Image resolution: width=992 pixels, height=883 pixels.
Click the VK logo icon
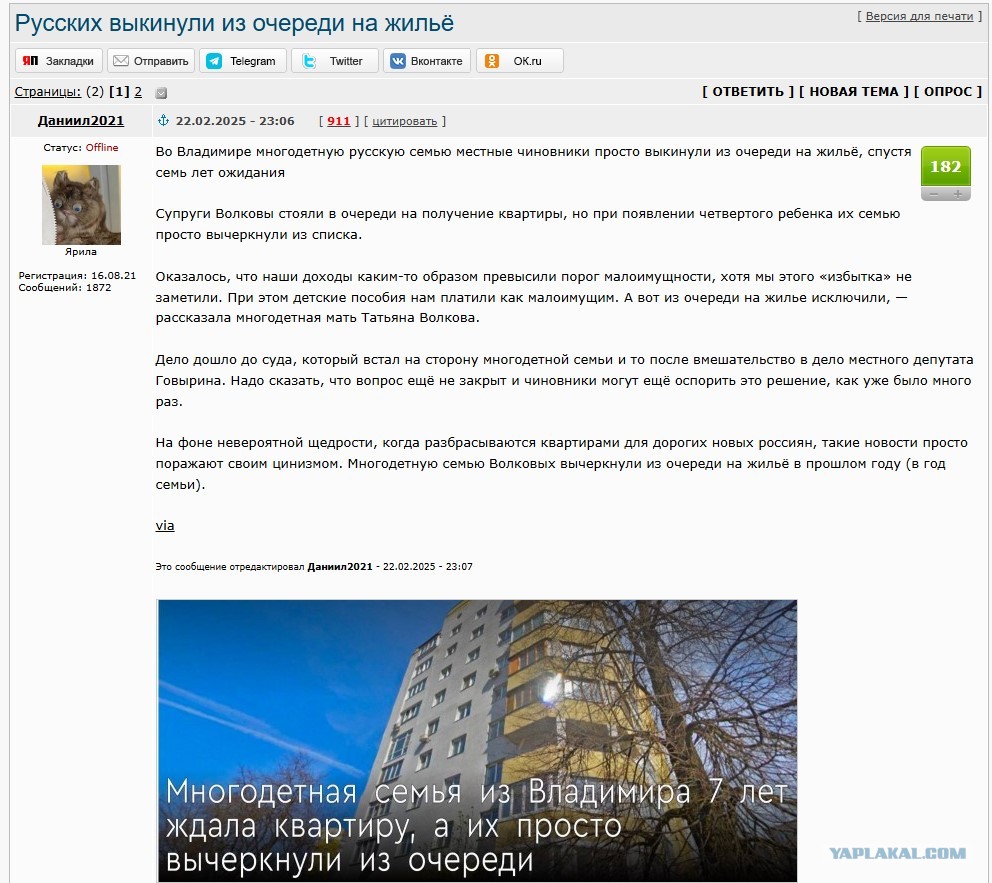398,61
